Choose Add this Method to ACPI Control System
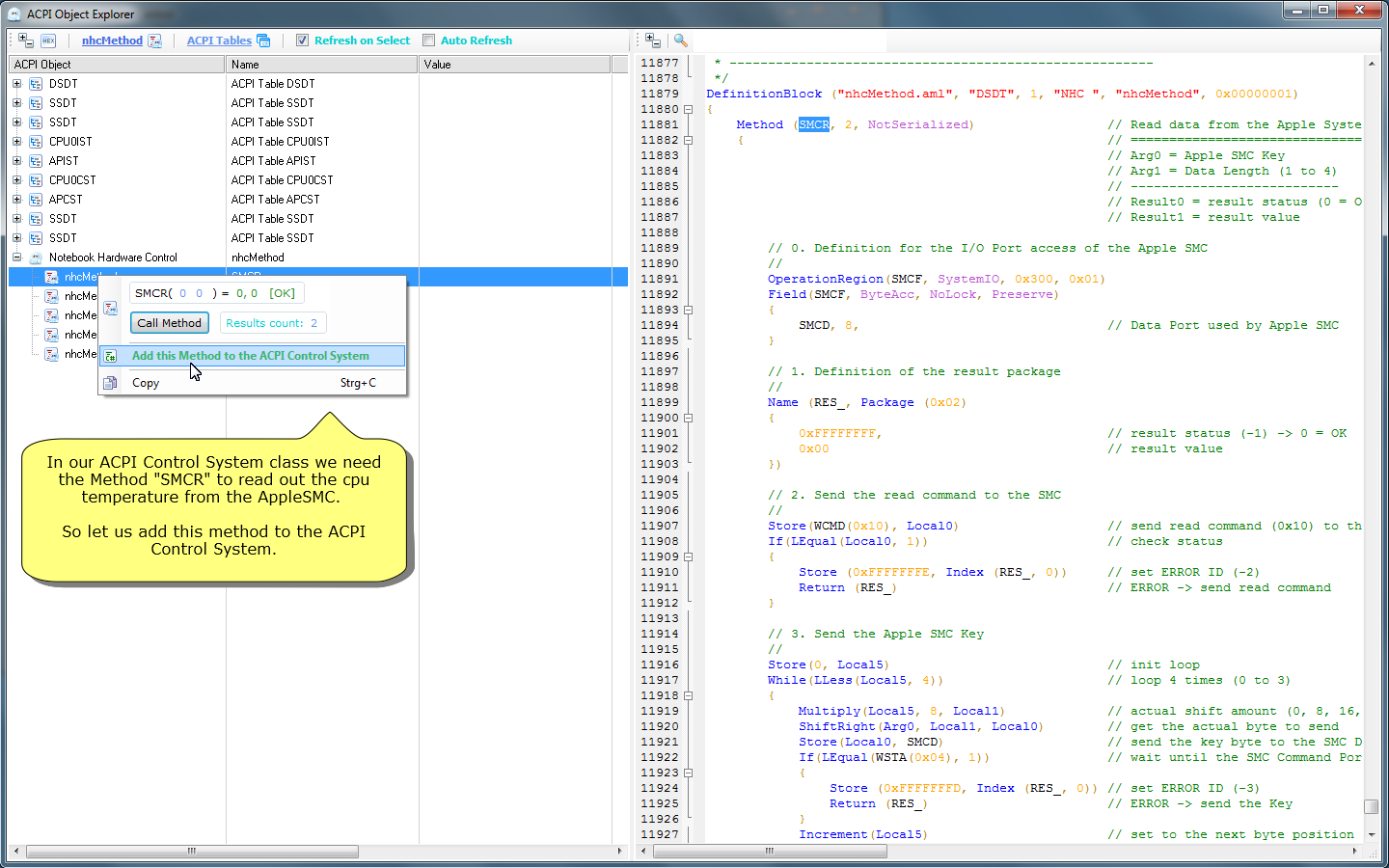Image resolution: width=1389 pixels, height=868 pixels. (251, 356)
